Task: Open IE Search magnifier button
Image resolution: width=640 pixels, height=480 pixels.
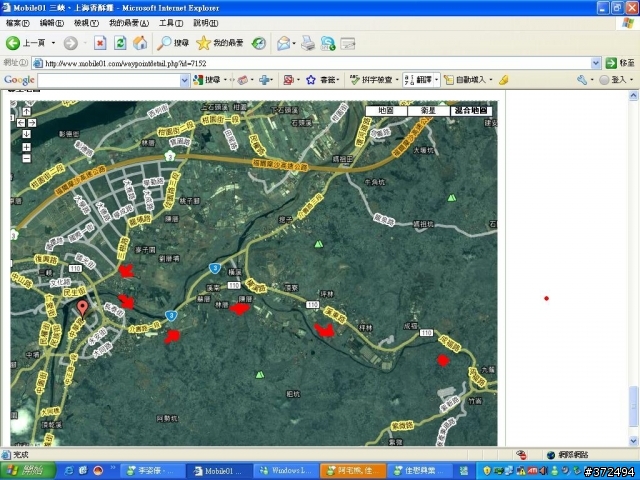Action: [x=173, y=43]
